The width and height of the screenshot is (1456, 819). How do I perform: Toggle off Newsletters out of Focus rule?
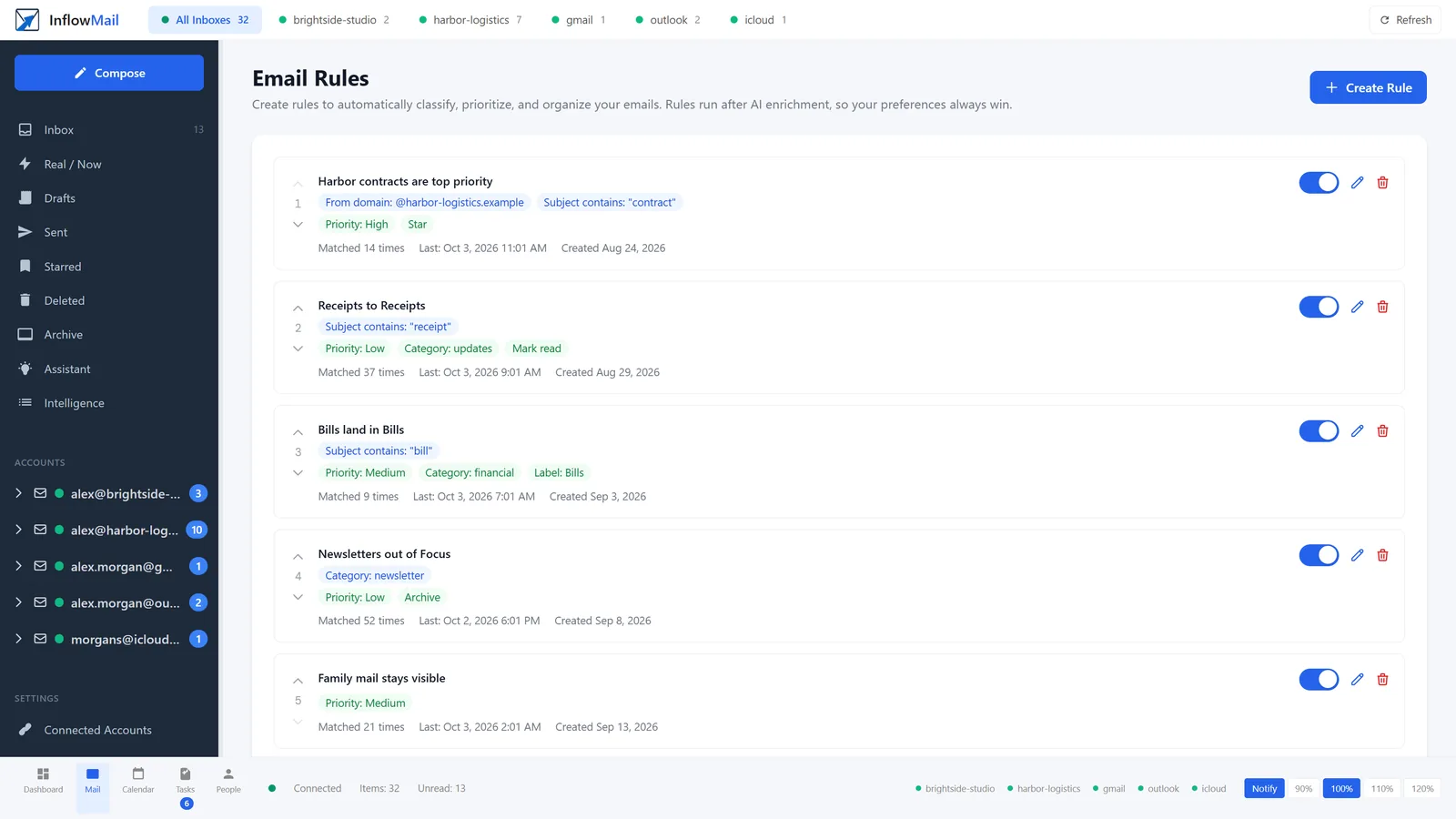pyautogui.click(x=1319, y=555)
